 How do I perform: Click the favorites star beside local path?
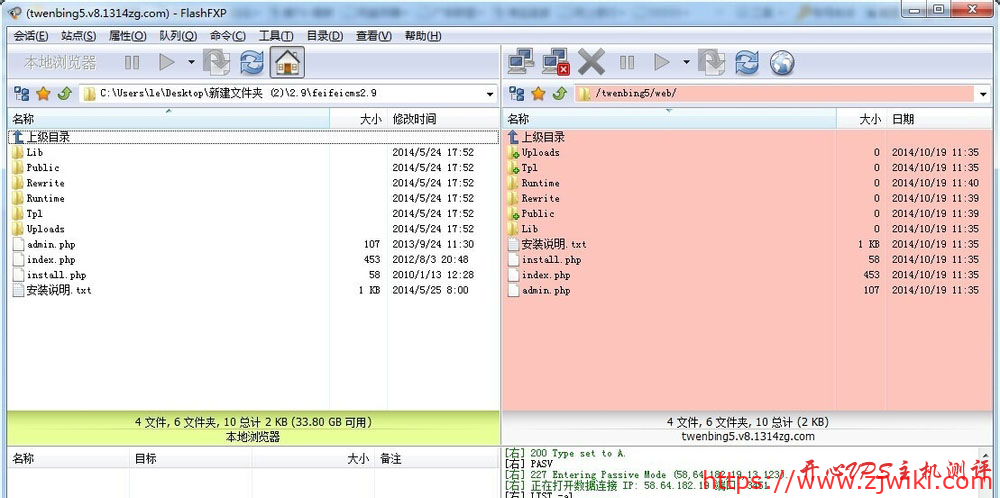[43, 94]
